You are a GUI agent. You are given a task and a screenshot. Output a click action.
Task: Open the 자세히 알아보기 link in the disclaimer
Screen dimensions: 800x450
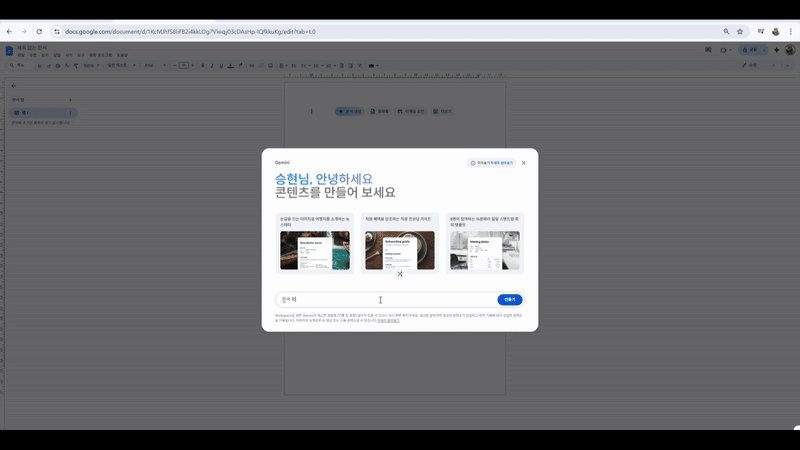388,321
